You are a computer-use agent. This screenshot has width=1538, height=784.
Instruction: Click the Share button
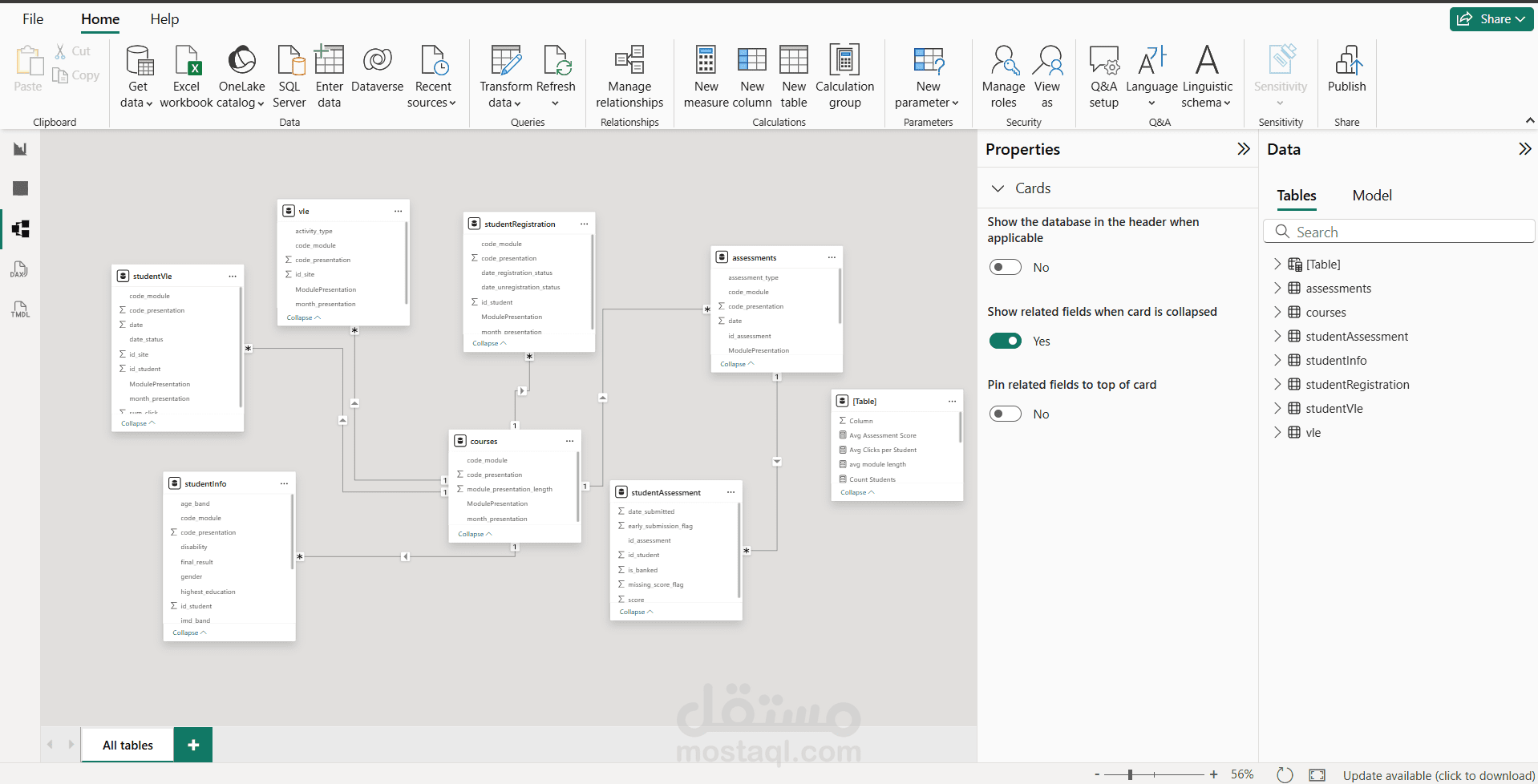pyautogui.click(x=1491, y=19)
